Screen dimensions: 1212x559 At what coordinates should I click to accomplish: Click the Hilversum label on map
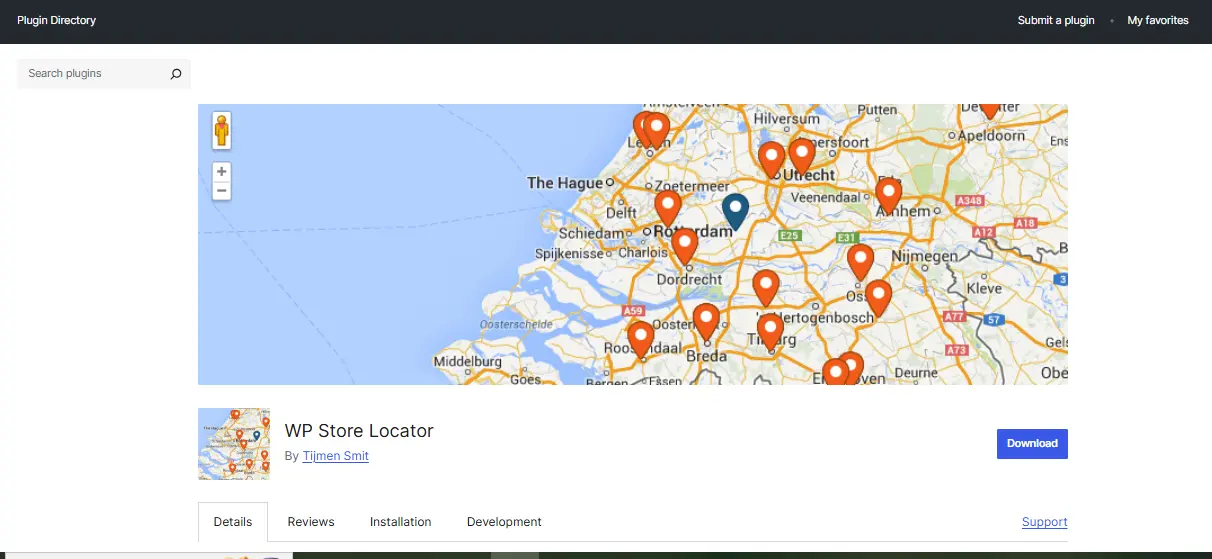tap(787, 118)
